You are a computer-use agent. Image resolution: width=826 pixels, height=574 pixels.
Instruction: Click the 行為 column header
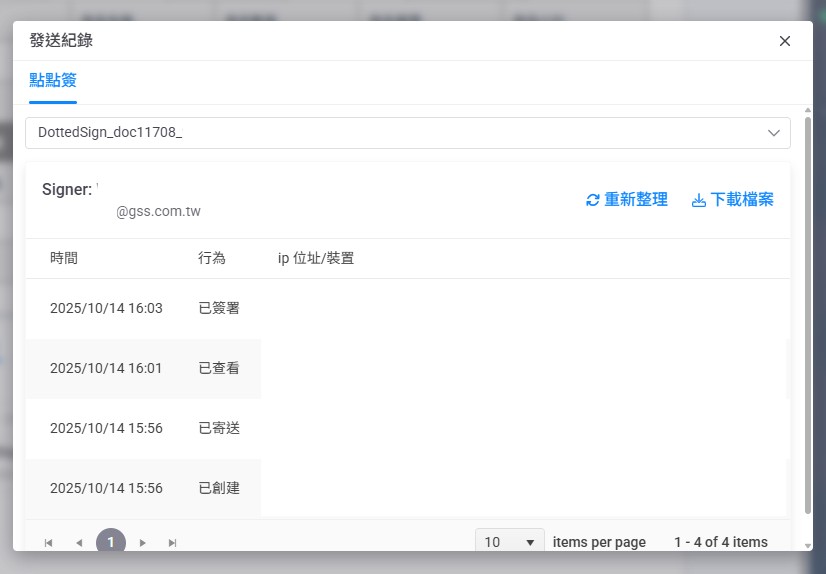(x=212, y=258)
